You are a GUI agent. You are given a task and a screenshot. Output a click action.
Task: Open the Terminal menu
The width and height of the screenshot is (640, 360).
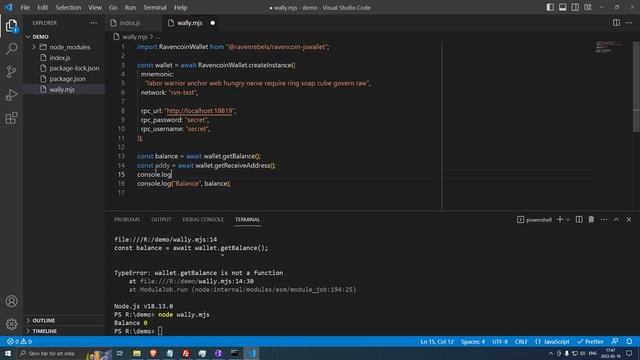click(155, 7)
